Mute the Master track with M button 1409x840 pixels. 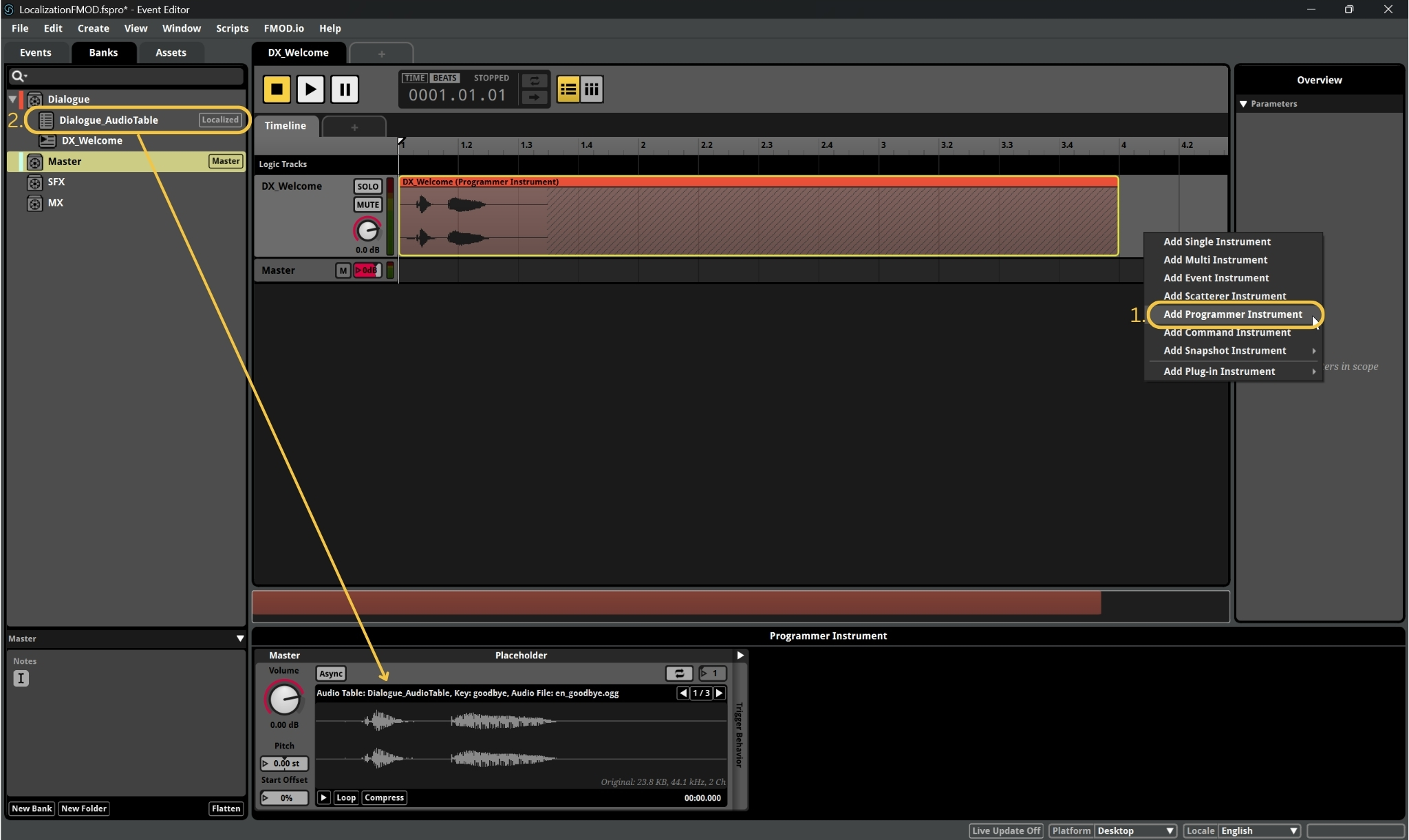(x=343, y=270)
